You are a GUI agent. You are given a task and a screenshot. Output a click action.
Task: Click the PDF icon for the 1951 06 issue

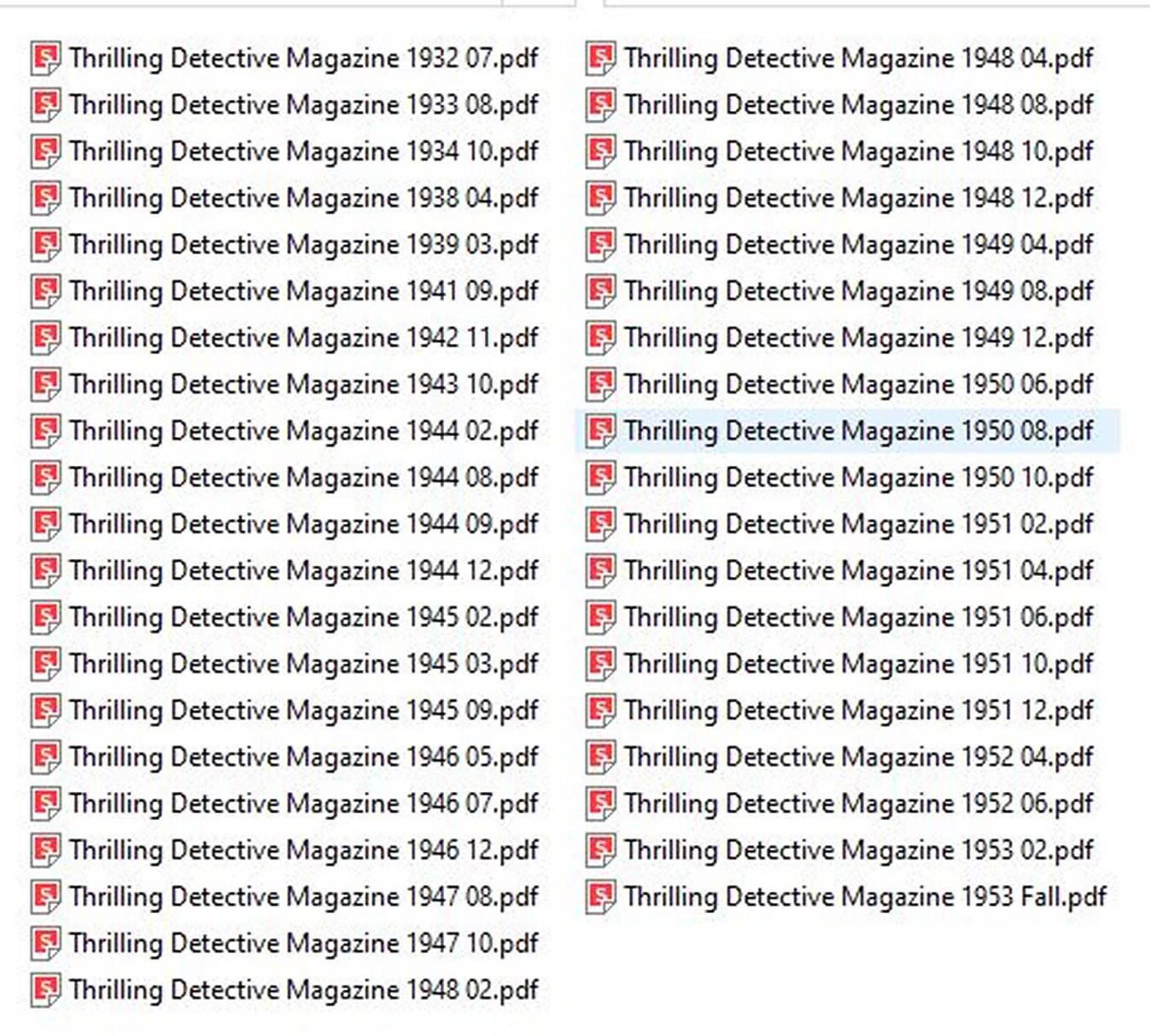coord(600,618)
